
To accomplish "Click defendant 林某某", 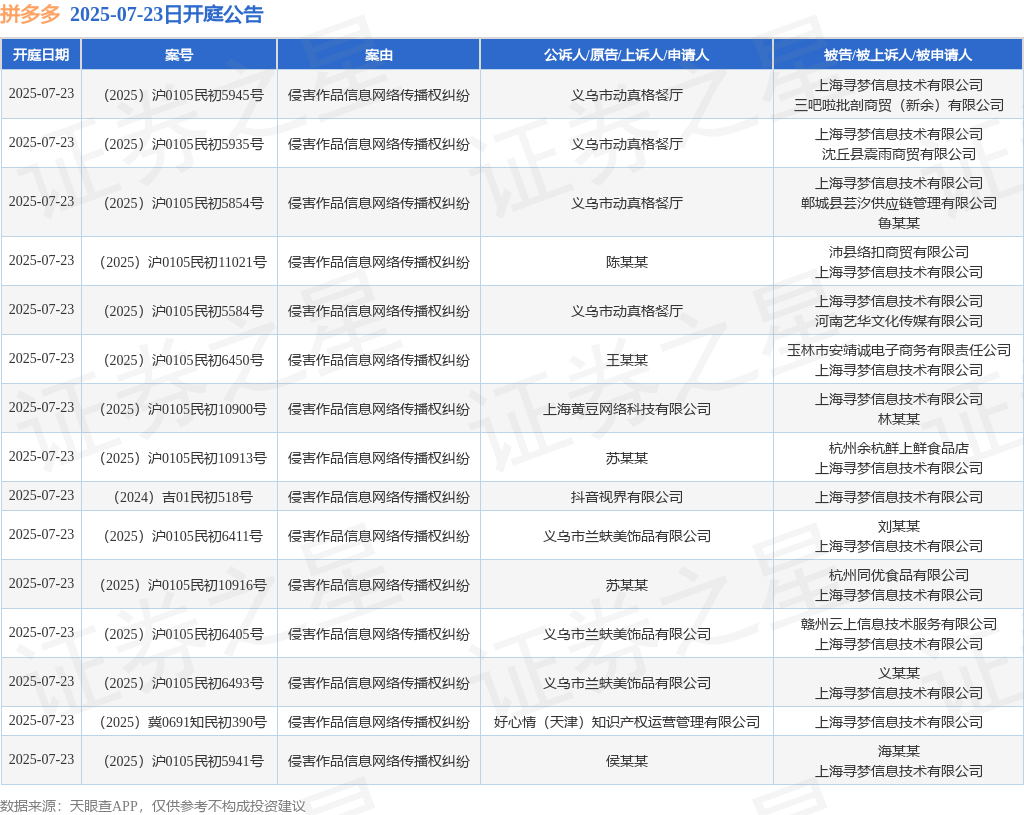I will tap(899, 419).
